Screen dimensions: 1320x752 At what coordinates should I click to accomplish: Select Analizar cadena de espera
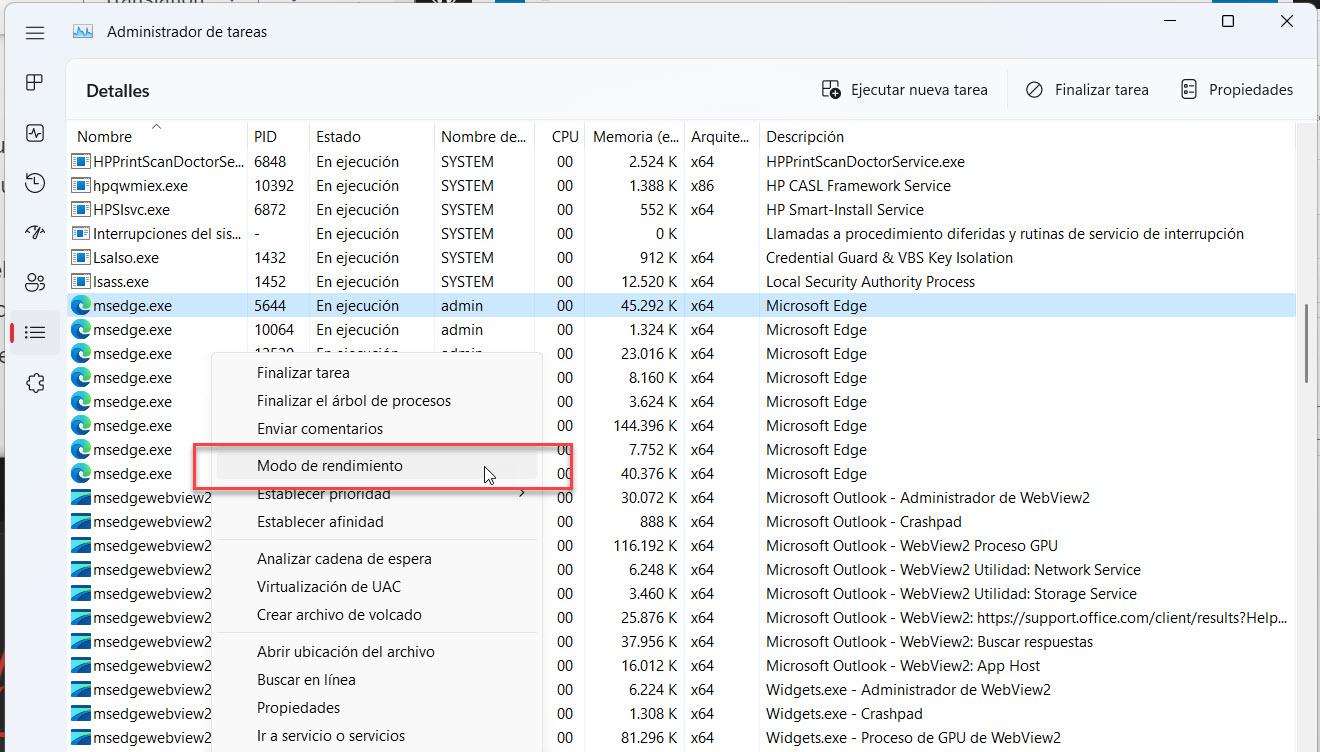[x=376, y=559]
